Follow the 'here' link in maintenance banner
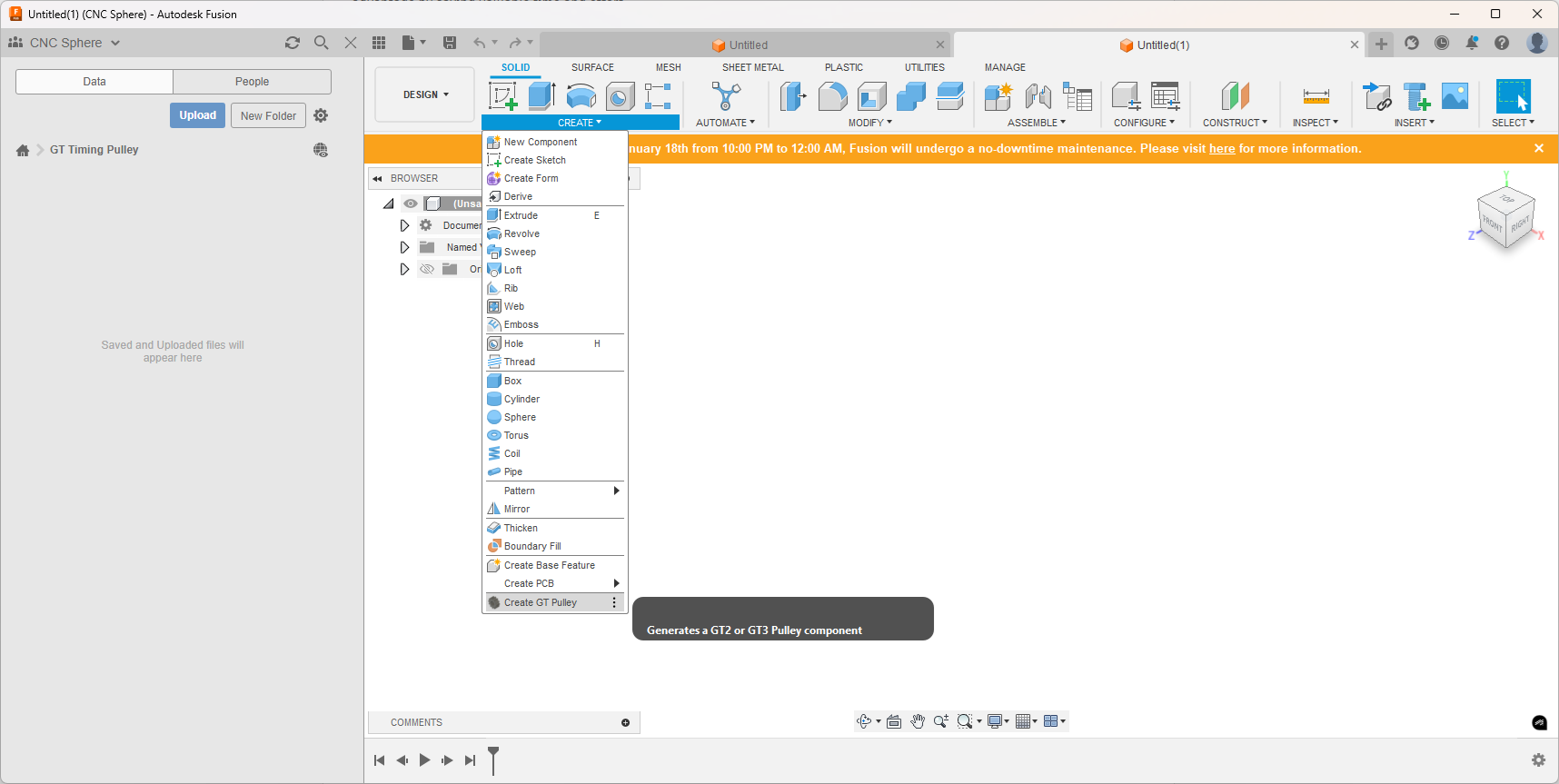The height and width of the screenshot is (784, 1559). point(1222,149)
